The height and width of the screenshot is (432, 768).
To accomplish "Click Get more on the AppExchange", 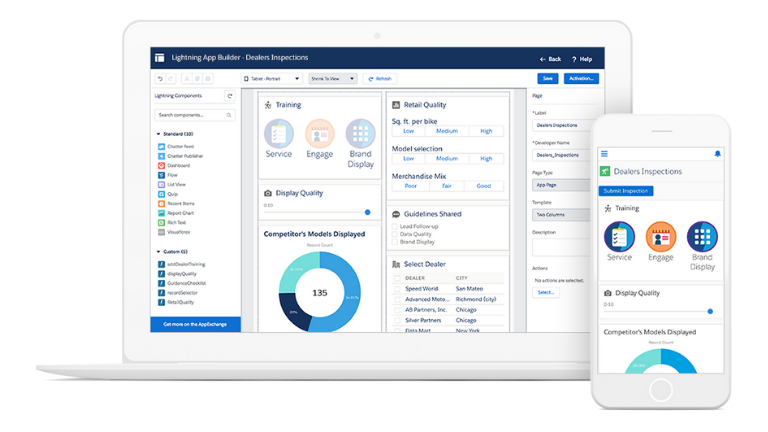I will pos(195,325).
